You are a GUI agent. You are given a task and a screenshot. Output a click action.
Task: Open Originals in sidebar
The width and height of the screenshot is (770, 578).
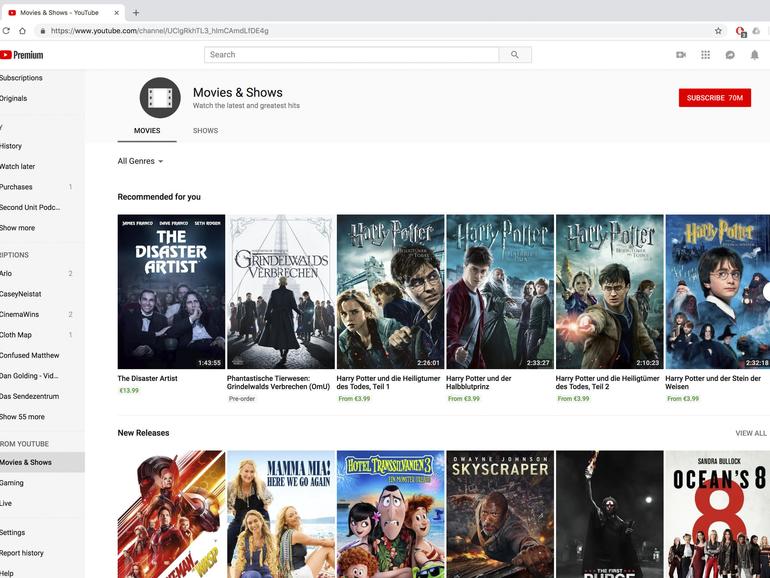(x=14, y=98)
